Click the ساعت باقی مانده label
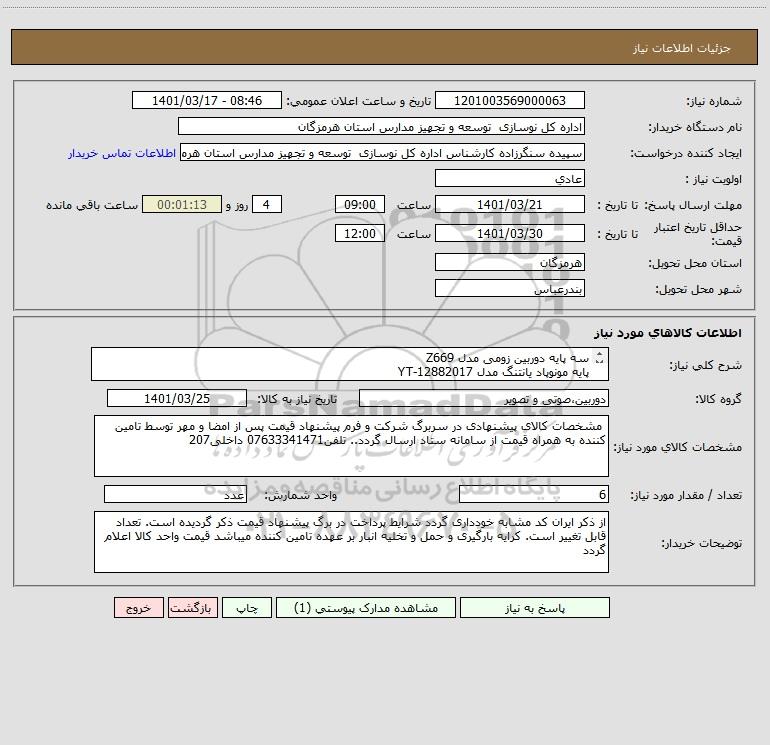 coord(92,205)
